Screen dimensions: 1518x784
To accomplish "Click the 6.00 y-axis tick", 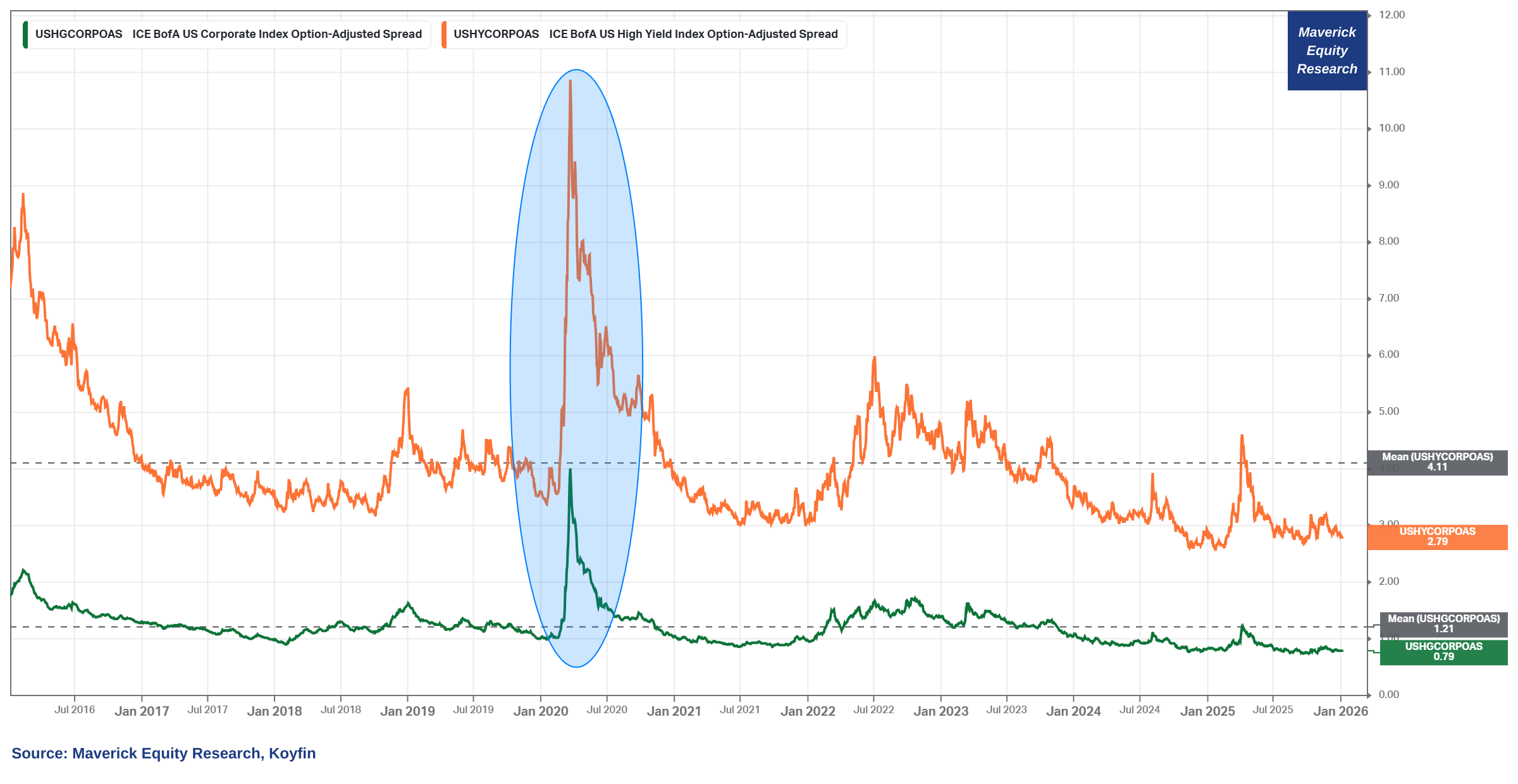I will pos(1388,355).
